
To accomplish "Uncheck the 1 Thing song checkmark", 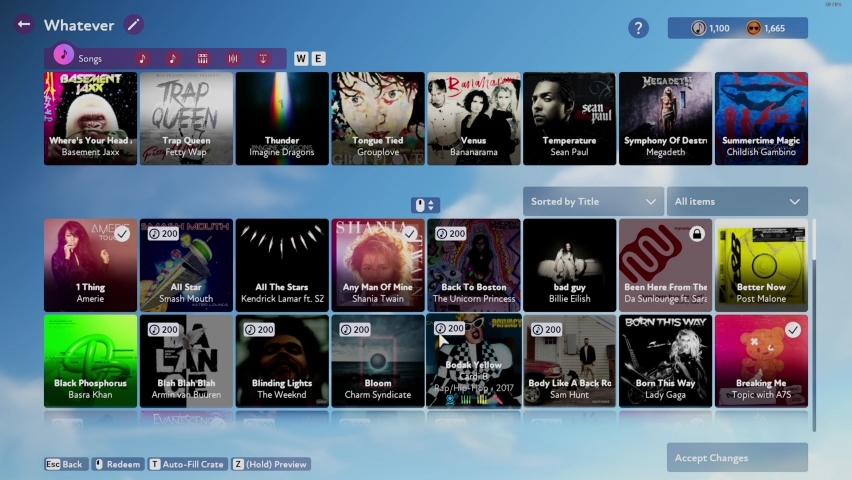I will click(122, 234).
